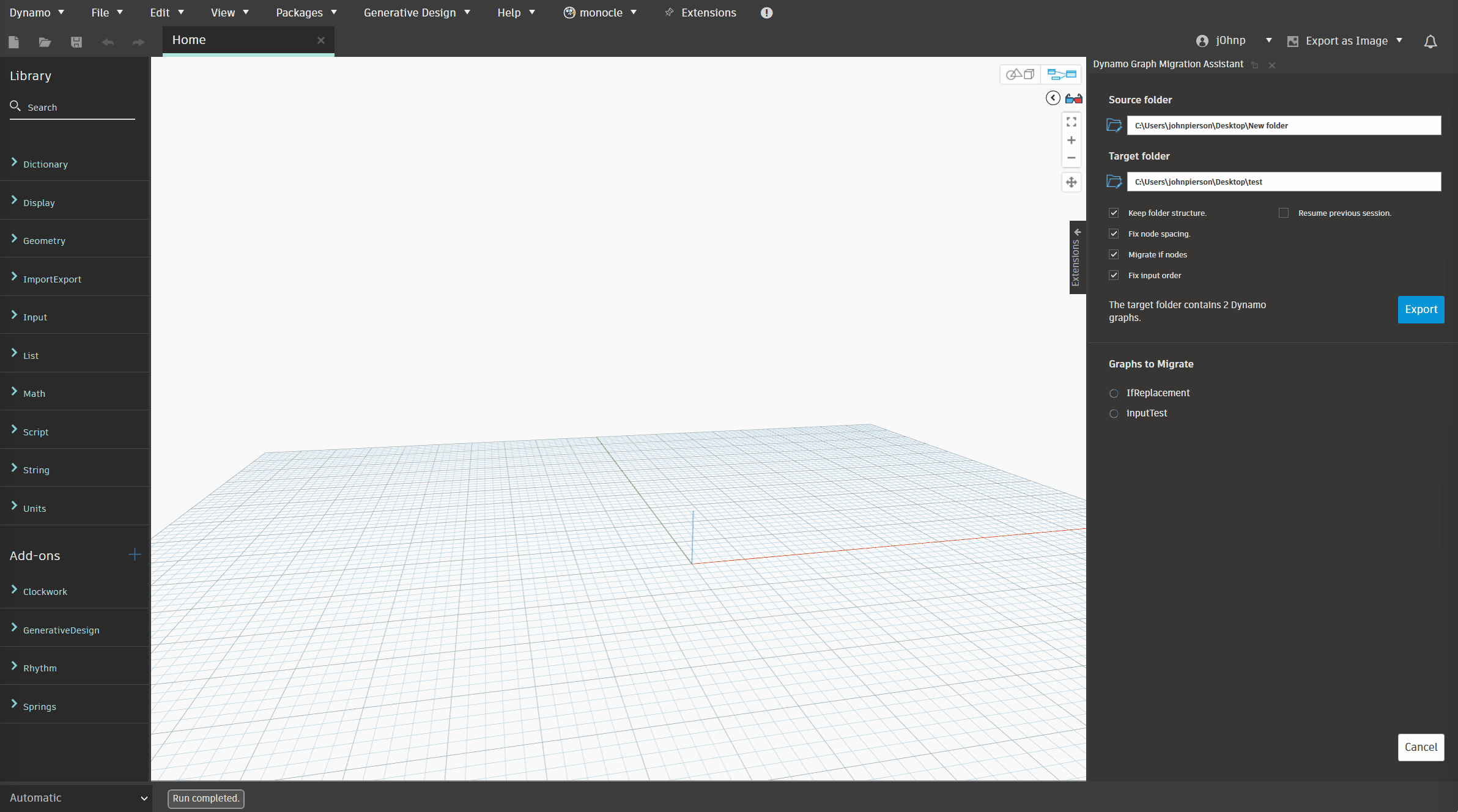Screen dimensions: 1458x812
Task: Expand the Clockwork add-on category
Action: click(45, 591)
